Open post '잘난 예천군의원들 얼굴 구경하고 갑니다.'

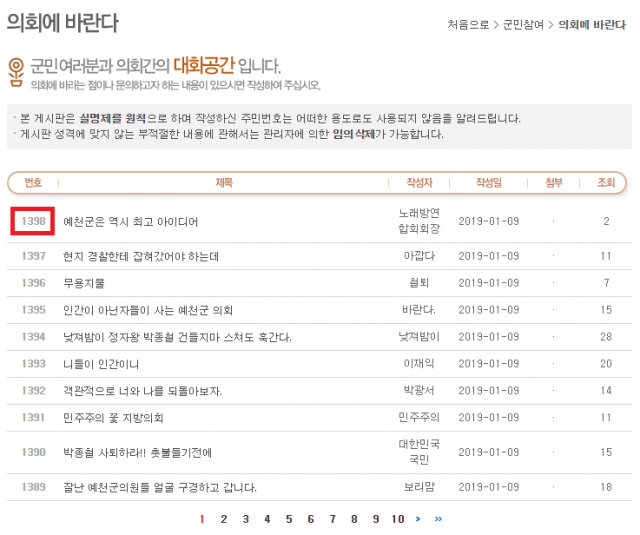click(x=160, y=487)
